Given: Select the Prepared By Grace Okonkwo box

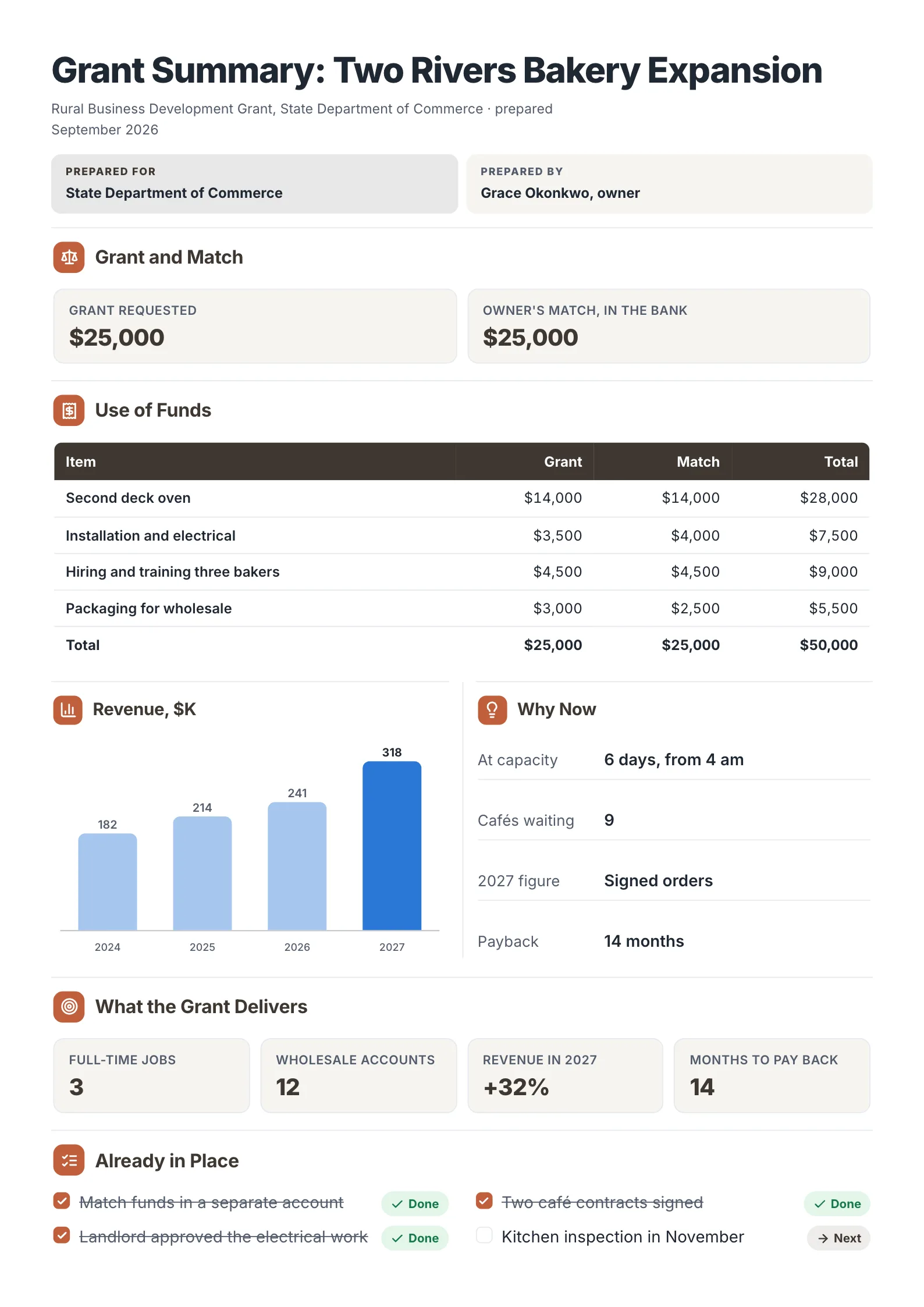Looking at the screenshot, I should pyautogui.click(x=669, y=184).
